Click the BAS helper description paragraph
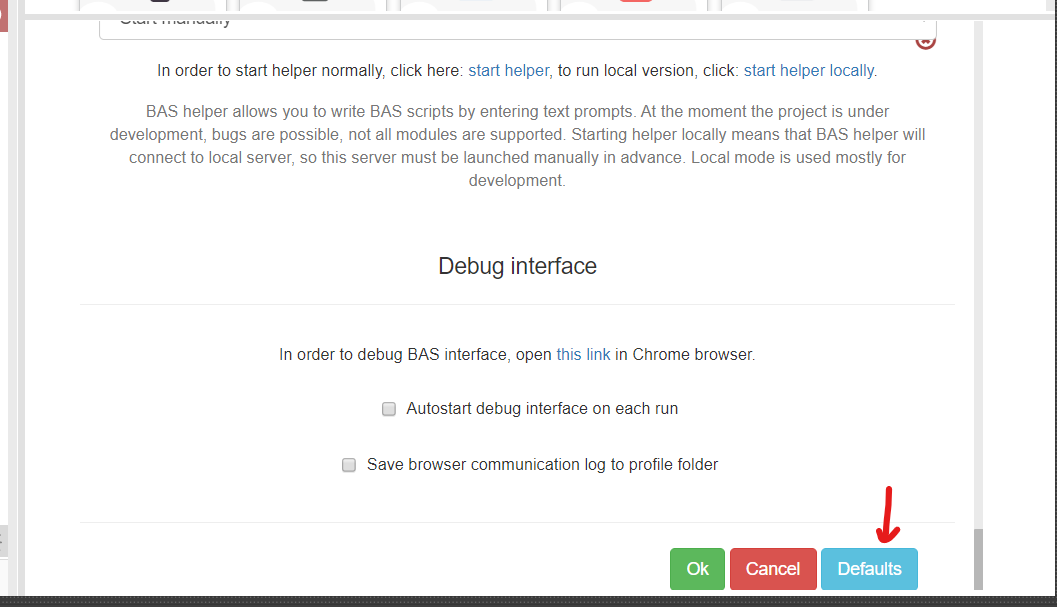 point(517,146)
